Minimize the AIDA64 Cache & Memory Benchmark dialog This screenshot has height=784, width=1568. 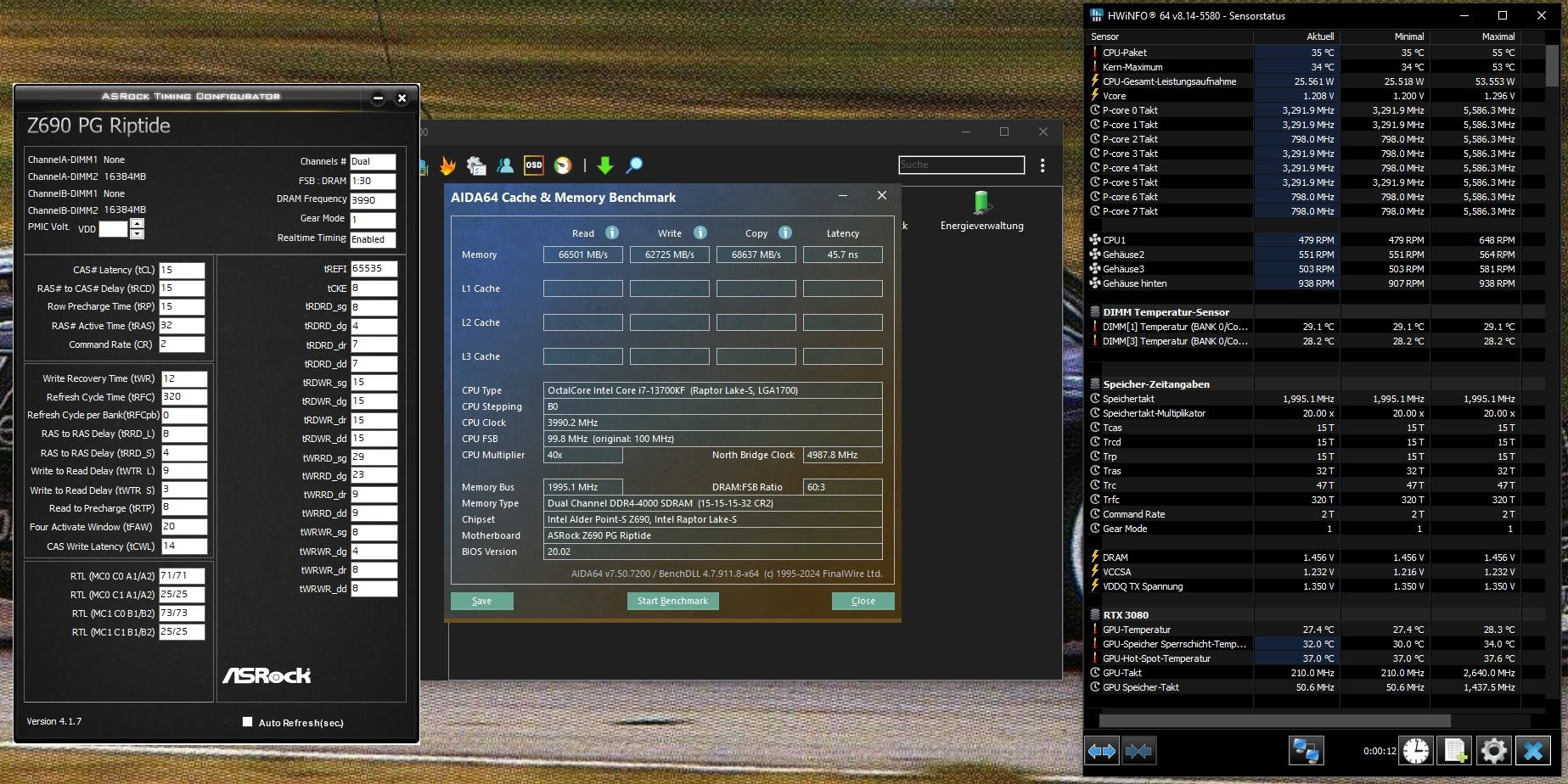pyautogui.click(x=843, y=196)
